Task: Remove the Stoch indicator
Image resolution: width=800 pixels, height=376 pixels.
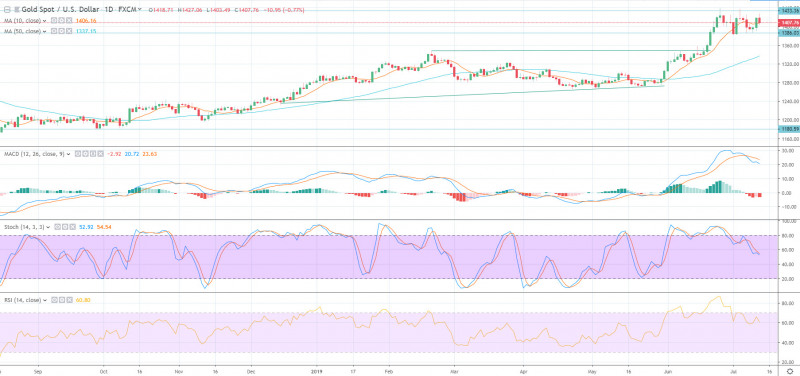Action: [x=72, y=227]
